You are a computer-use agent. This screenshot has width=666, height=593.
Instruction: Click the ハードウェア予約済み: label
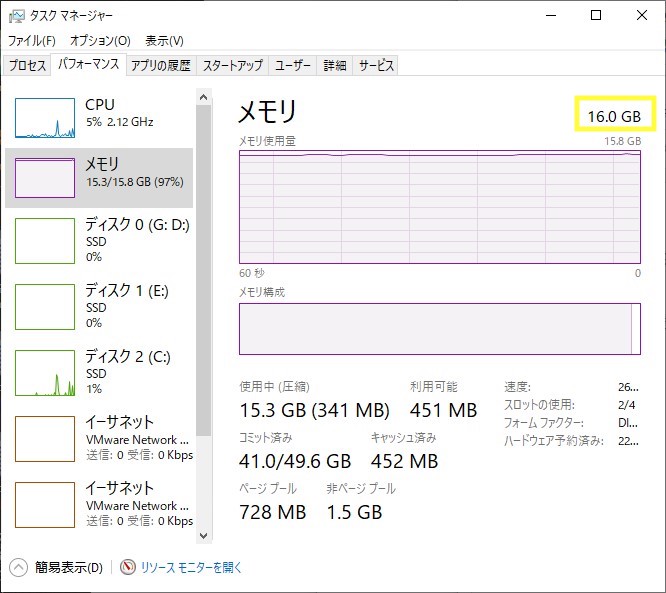point(554,441)
